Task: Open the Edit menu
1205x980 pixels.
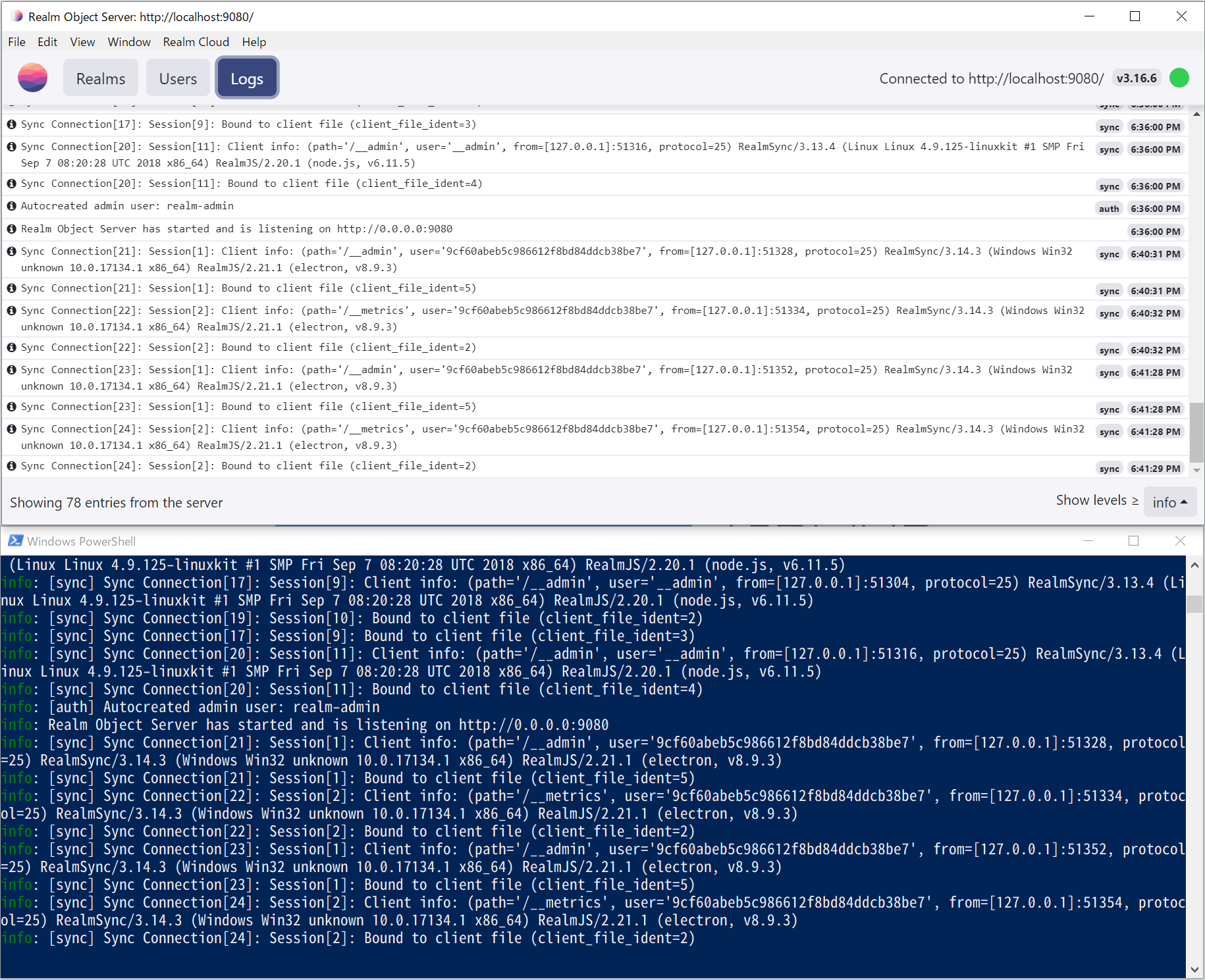Action: [47, 42]
